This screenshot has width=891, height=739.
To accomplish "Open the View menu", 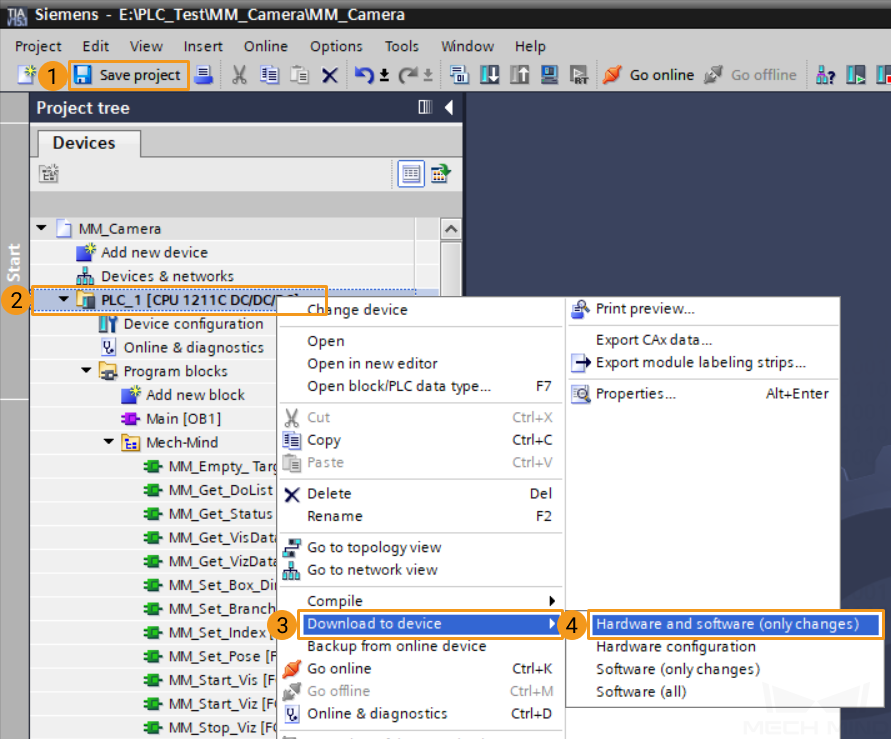I will coord(146,46).
